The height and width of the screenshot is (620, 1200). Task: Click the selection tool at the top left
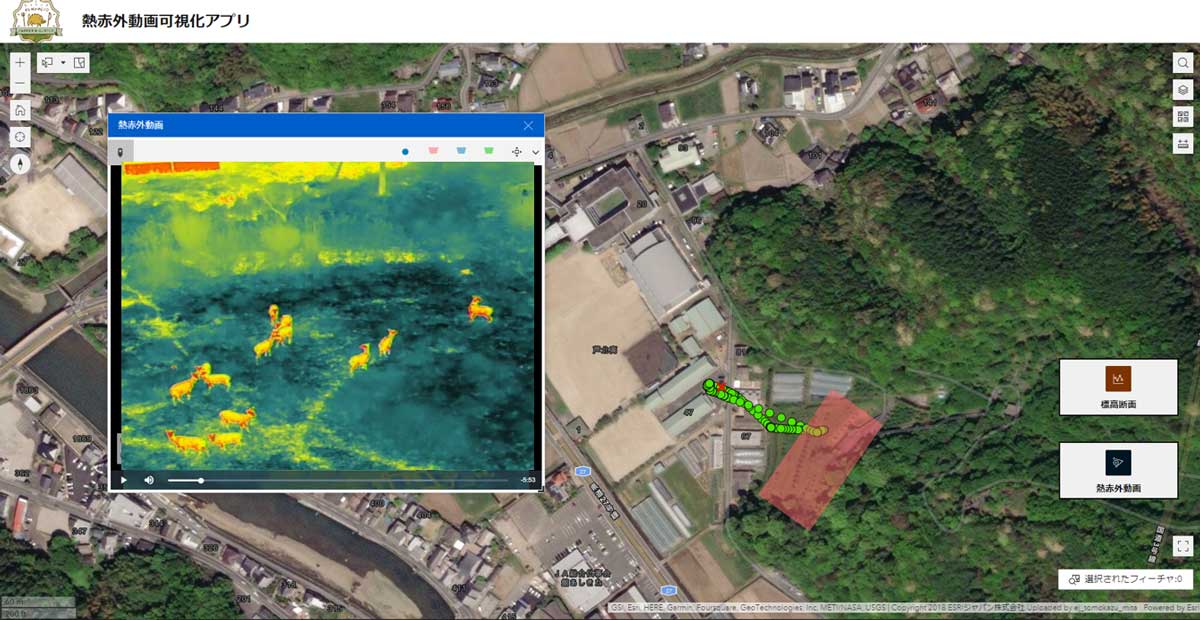point(50,62)
